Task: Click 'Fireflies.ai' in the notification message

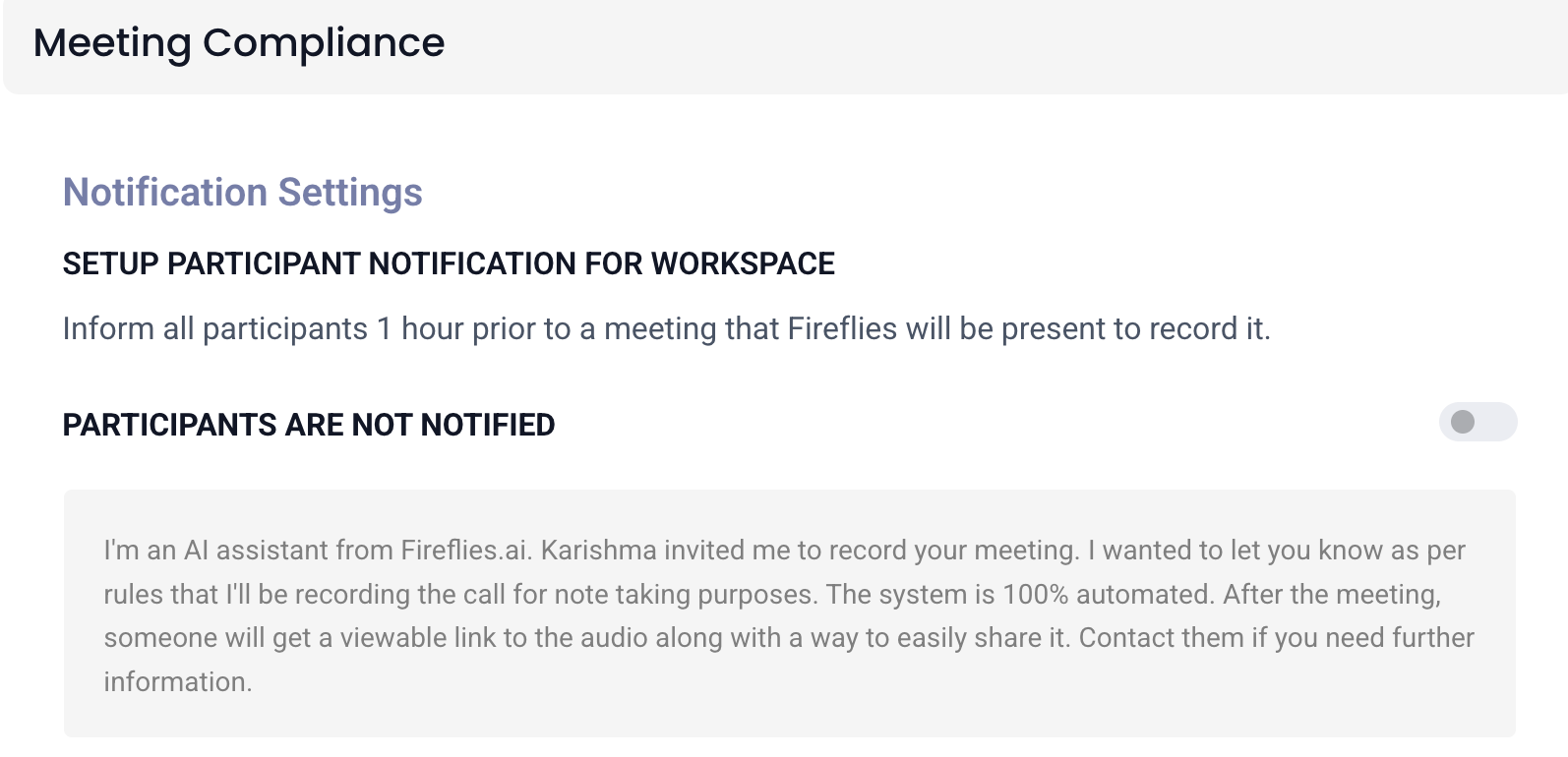Action: (x=465, y=550)
